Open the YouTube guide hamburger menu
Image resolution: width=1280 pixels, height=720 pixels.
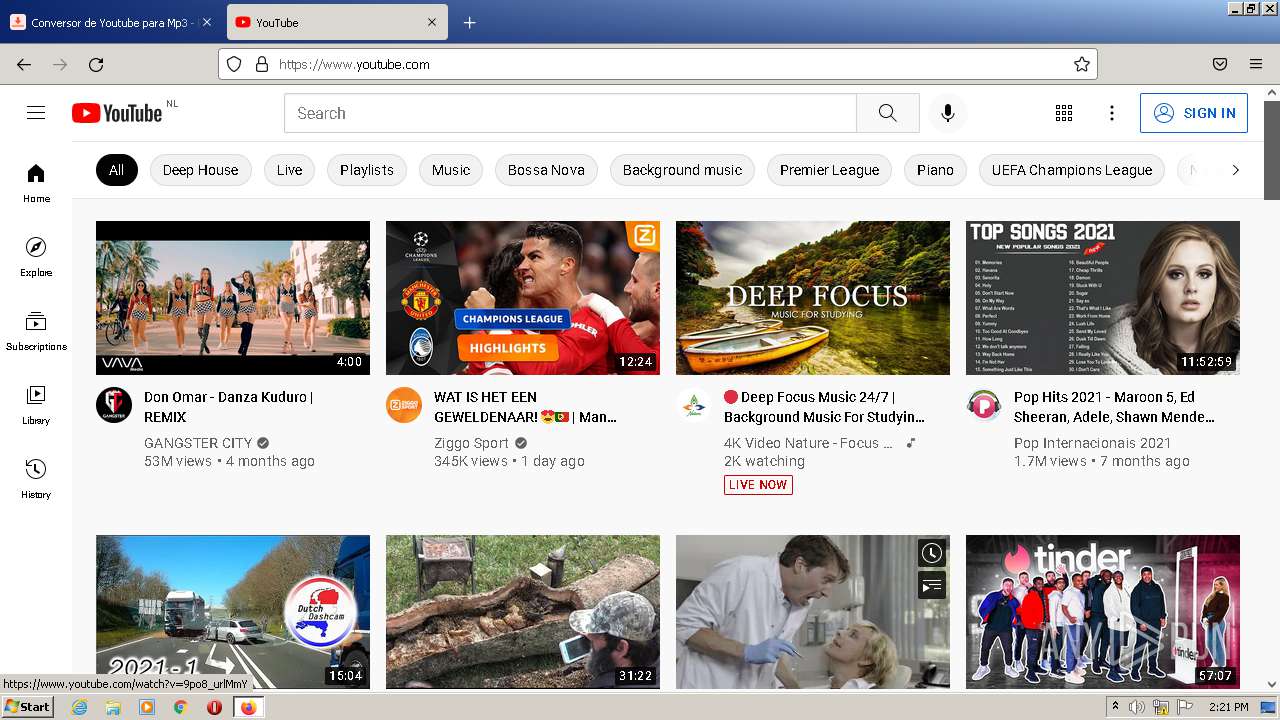pyautogui.click(x=36, y=113)
